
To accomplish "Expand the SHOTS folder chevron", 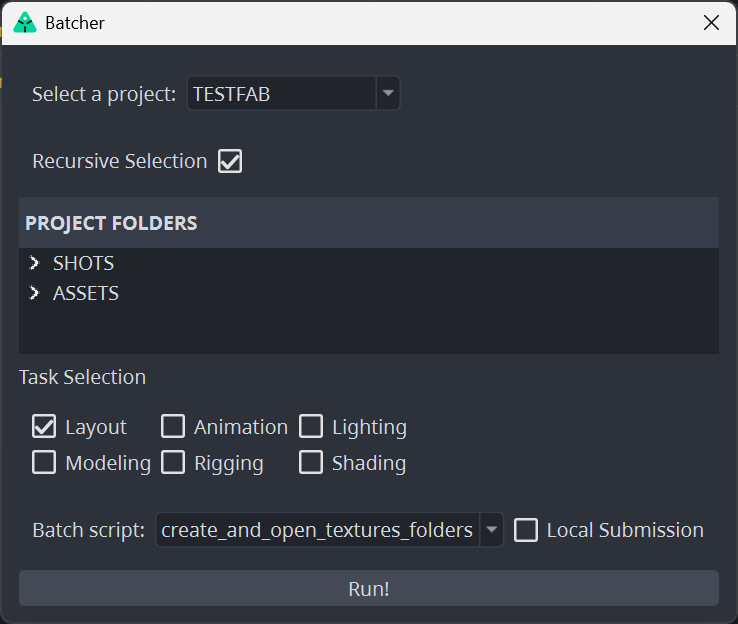I will click(35, 263).
